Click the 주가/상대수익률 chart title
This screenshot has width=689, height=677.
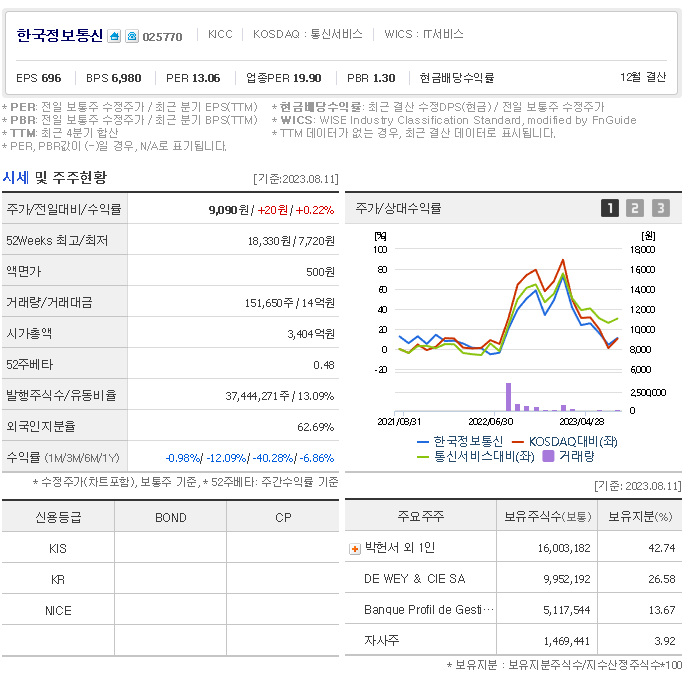(398, 208)
